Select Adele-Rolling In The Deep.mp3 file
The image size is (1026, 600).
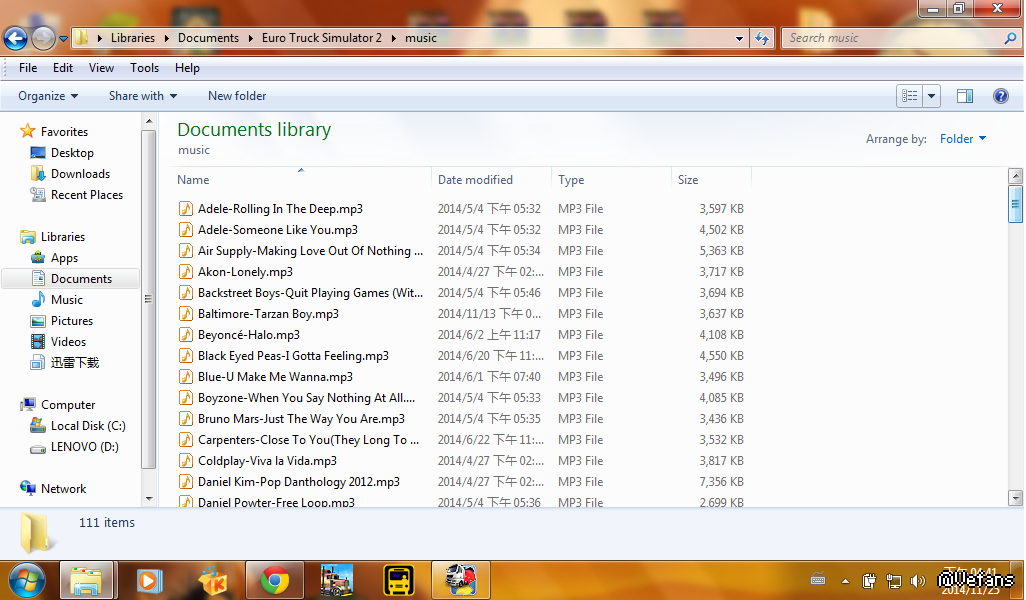point(280,209)
